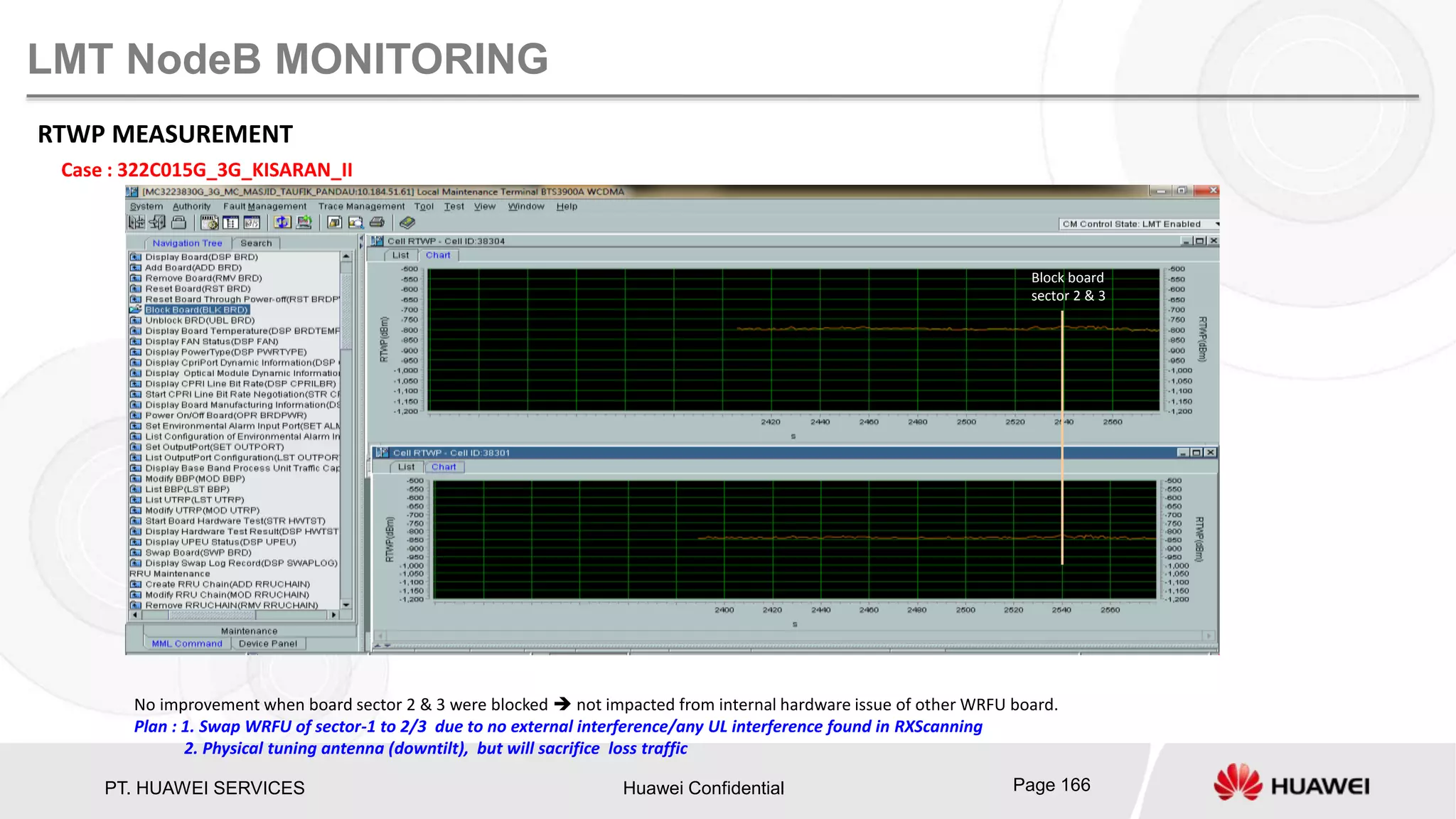Select Set OutputPort(SET OUTPORT) item
Image resolution: width=1456 pixels, height=819 pixels.
point(215,447)
